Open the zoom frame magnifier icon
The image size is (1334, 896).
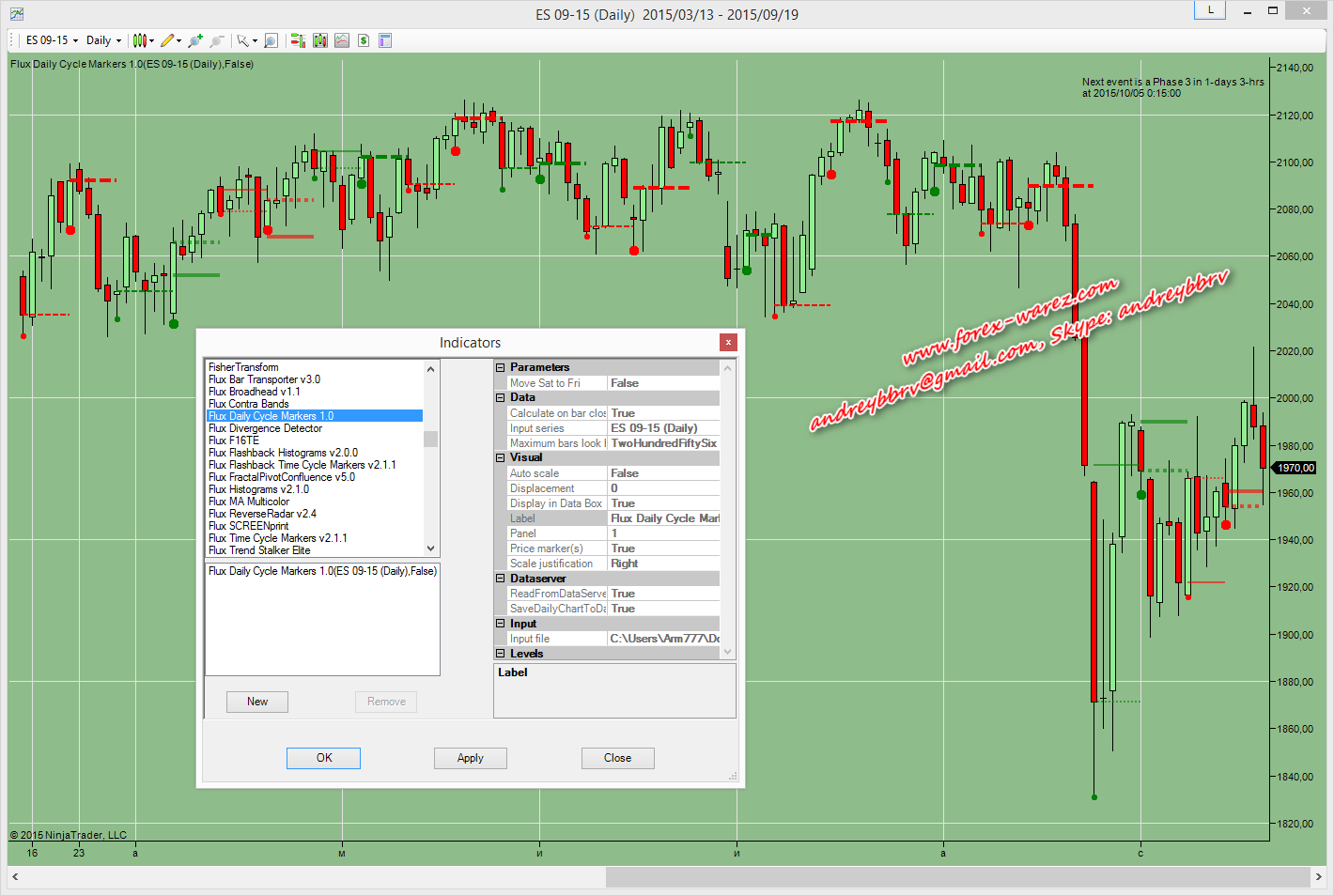pyautogui.click(x=271, y=40)
